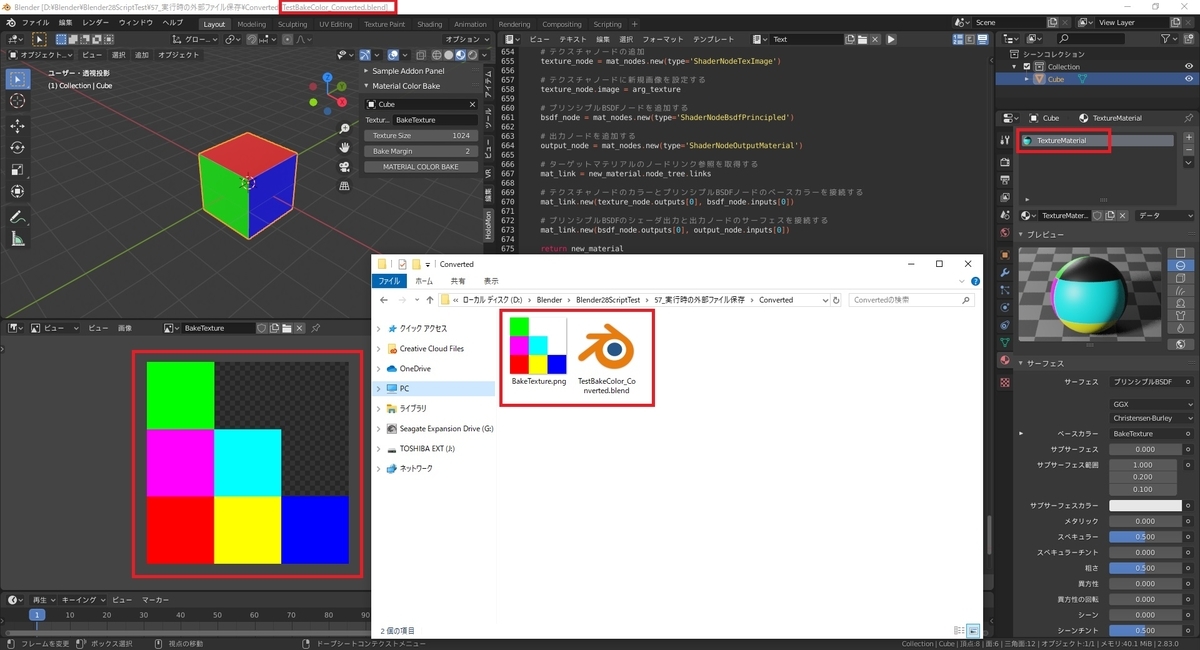Screen dimensions: 1200x650
Task: Click the Template menu in text editor
Action: tap(713, 39)
